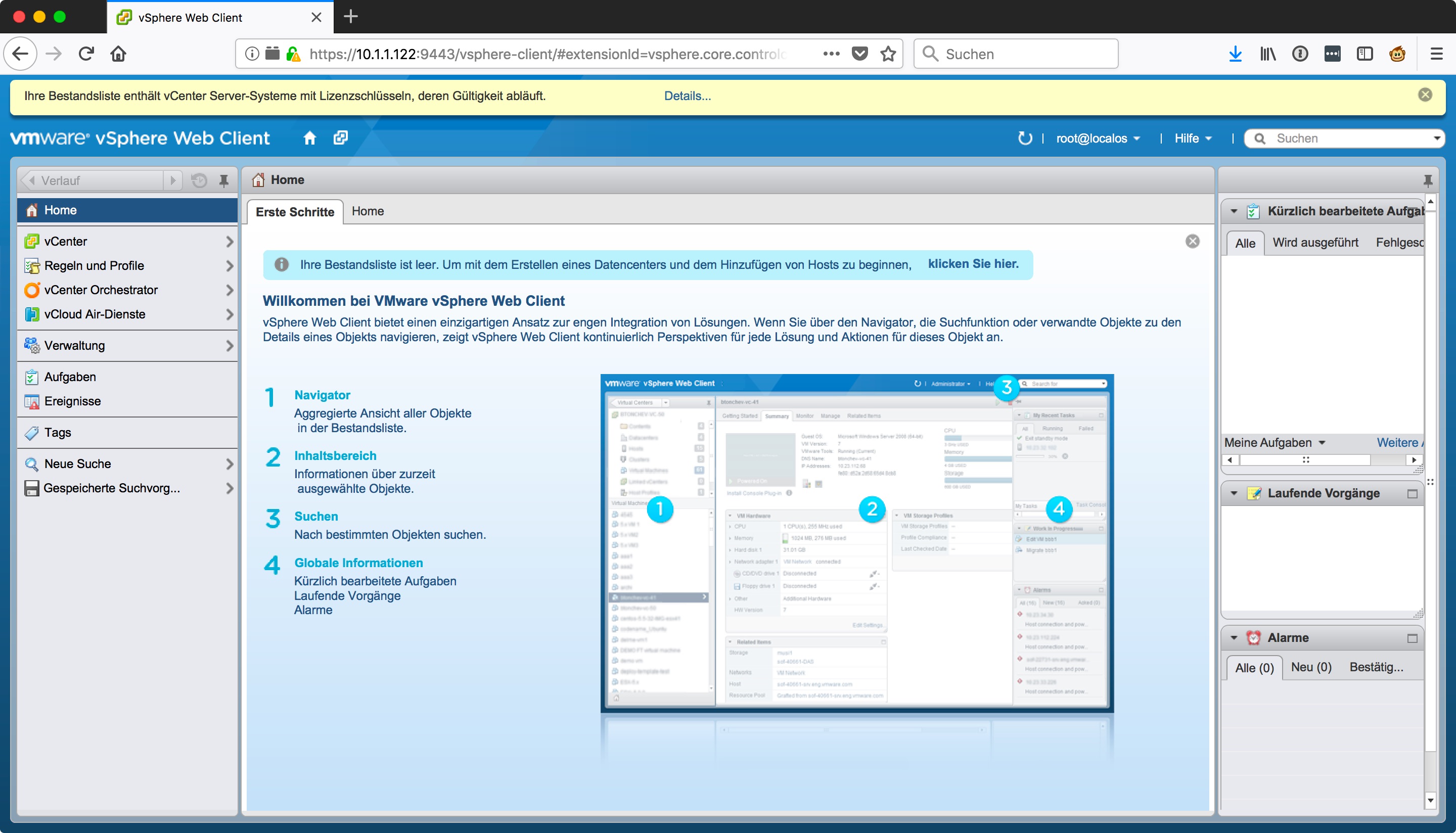This screenshot has height=833, width=1456.
Task: Open Aufgaben in the navigator
Action: [127, 377]
